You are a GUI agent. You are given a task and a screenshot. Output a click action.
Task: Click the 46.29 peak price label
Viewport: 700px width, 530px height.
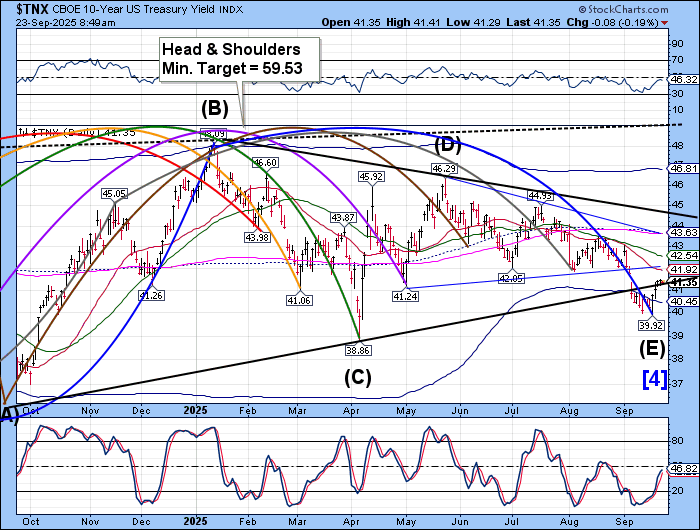(x=444, y=168)
